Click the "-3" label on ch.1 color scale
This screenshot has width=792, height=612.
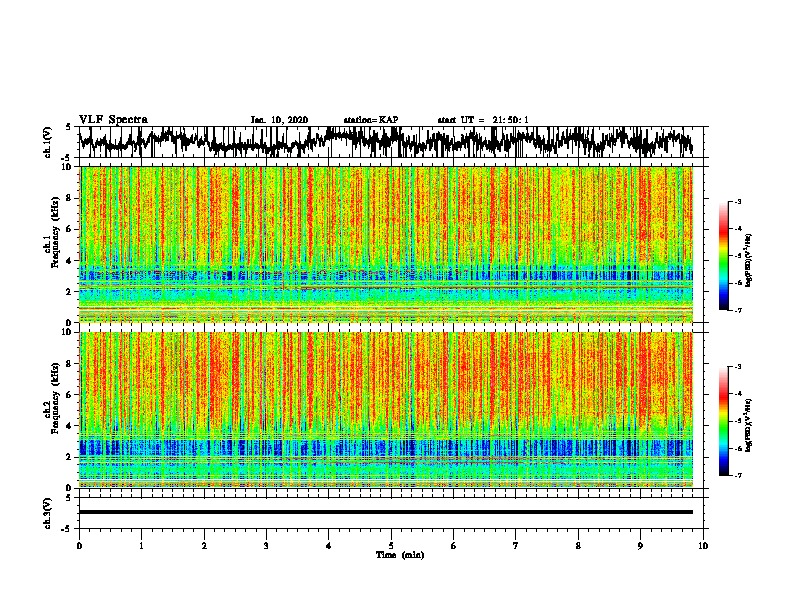click(x=737, y=201)
